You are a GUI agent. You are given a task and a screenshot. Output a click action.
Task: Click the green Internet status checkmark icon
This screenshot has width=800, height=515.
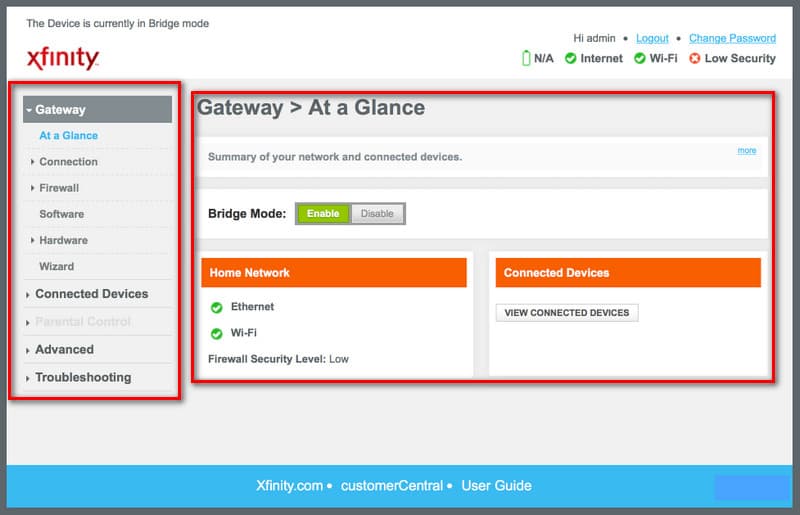[570, 59]
